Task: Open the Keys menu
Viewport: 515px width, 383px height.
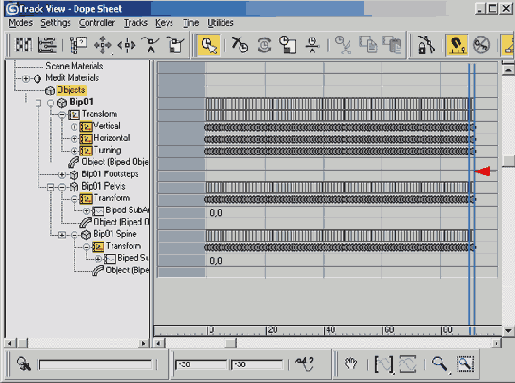Action: coord(164,23)
